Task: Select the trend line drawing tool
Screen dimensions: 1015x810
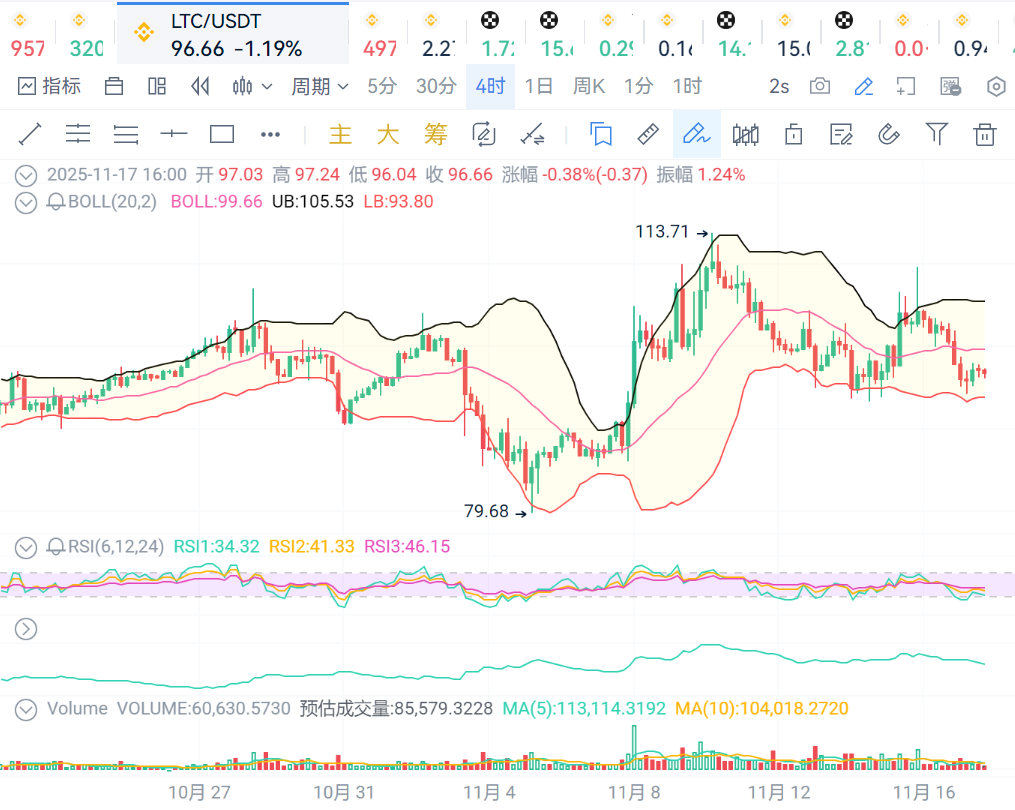Action: (x=30, y=134)
